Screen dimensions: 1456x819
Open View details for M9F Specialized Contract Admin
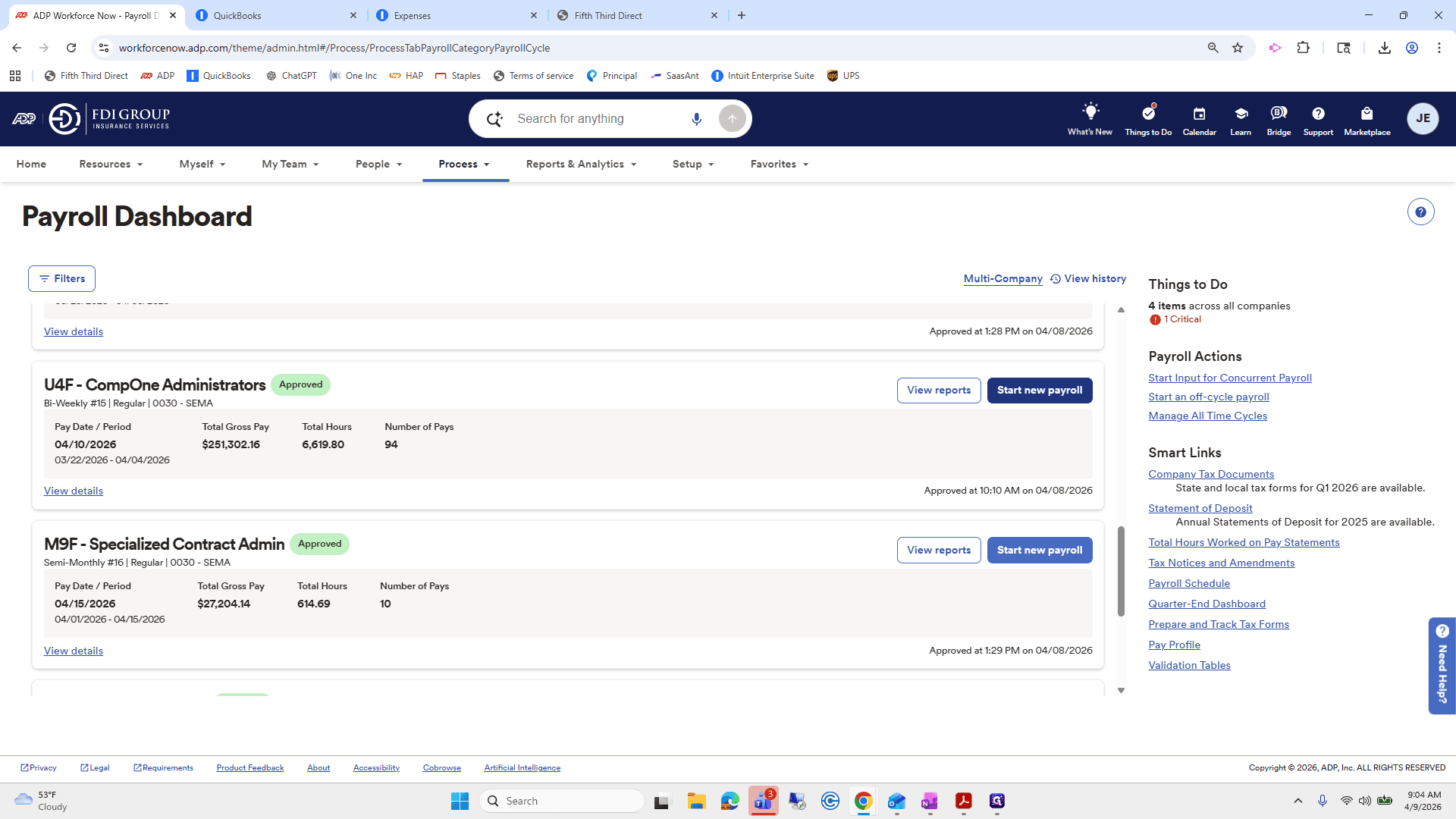[x=74, y=651]
